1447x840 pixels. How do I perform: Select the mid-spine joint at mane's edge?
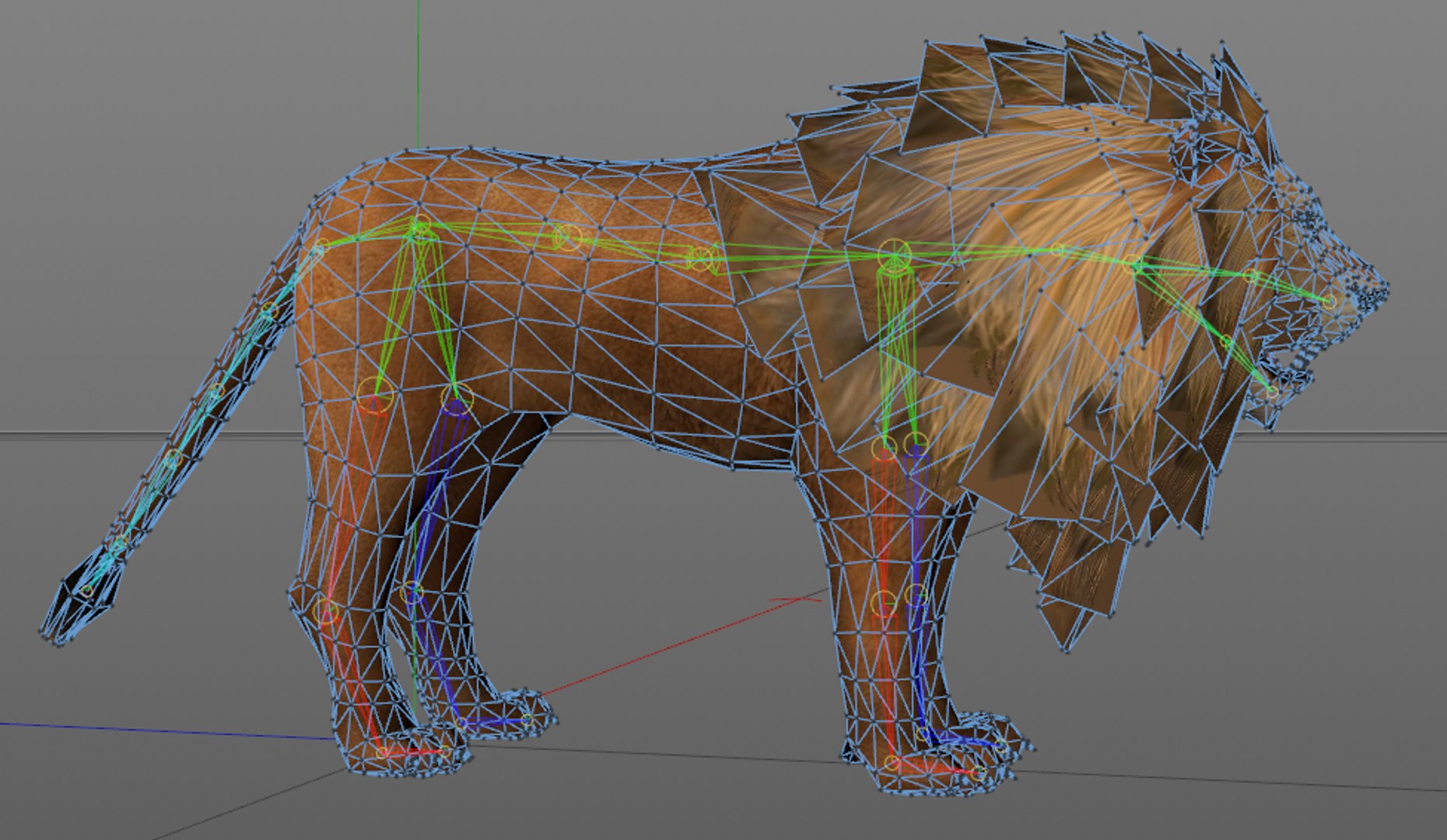coord(702,258)
